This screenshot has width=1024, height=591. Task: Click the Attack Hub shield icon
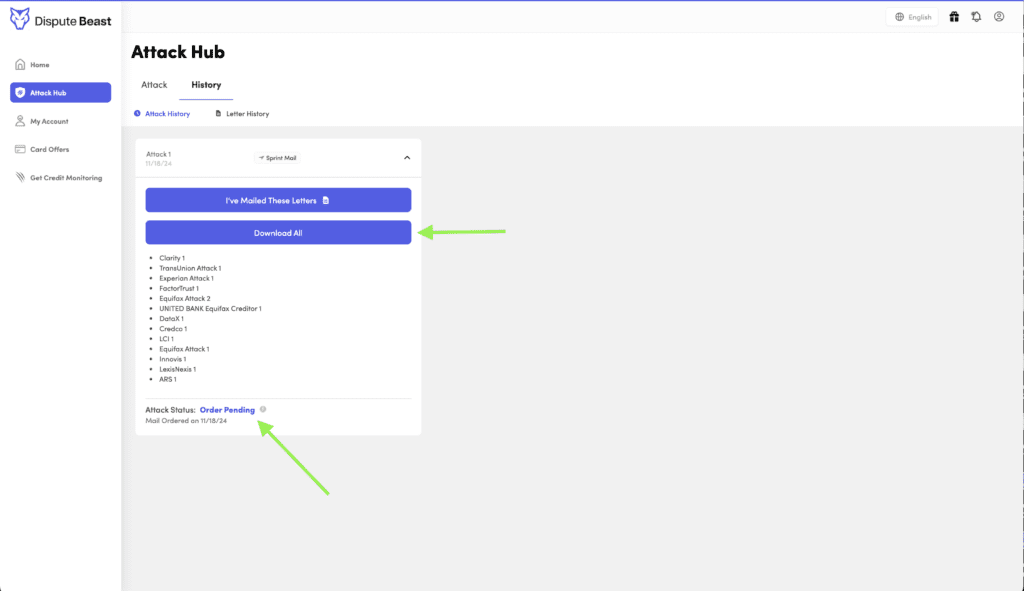pyautogui.click(x=20, y=93)
